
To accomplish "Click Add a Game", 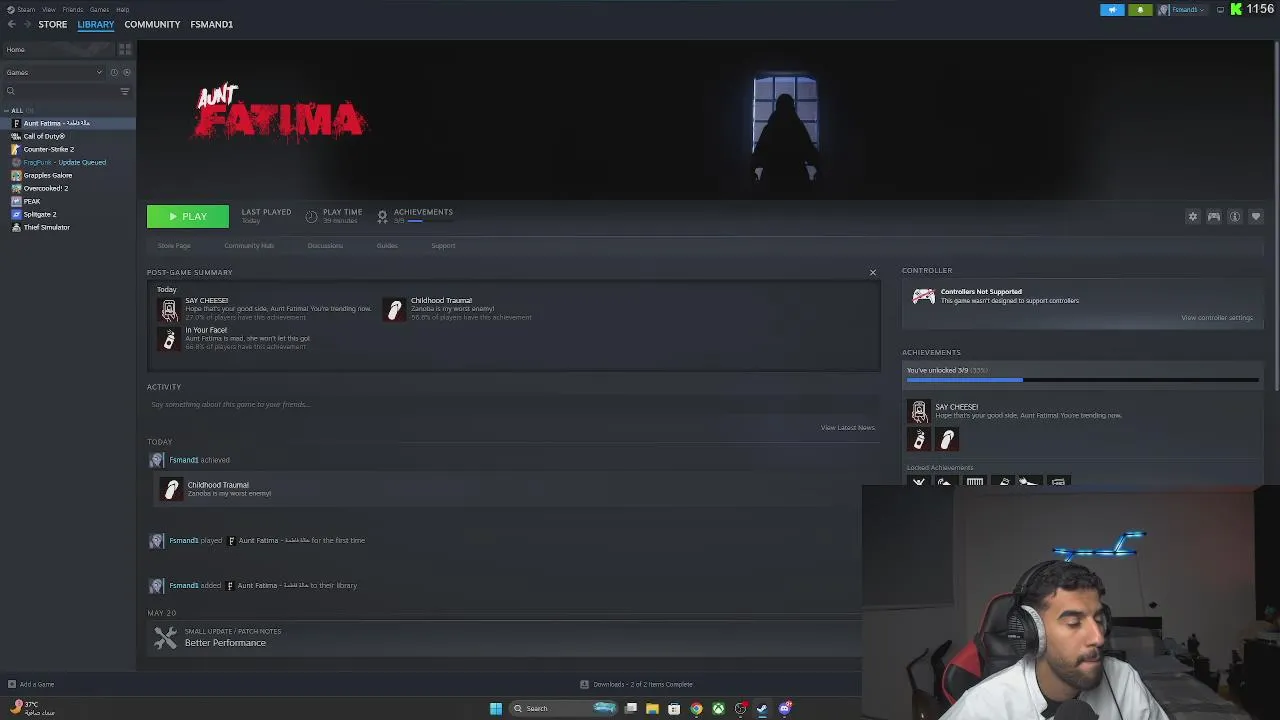I will pos(31,685).
